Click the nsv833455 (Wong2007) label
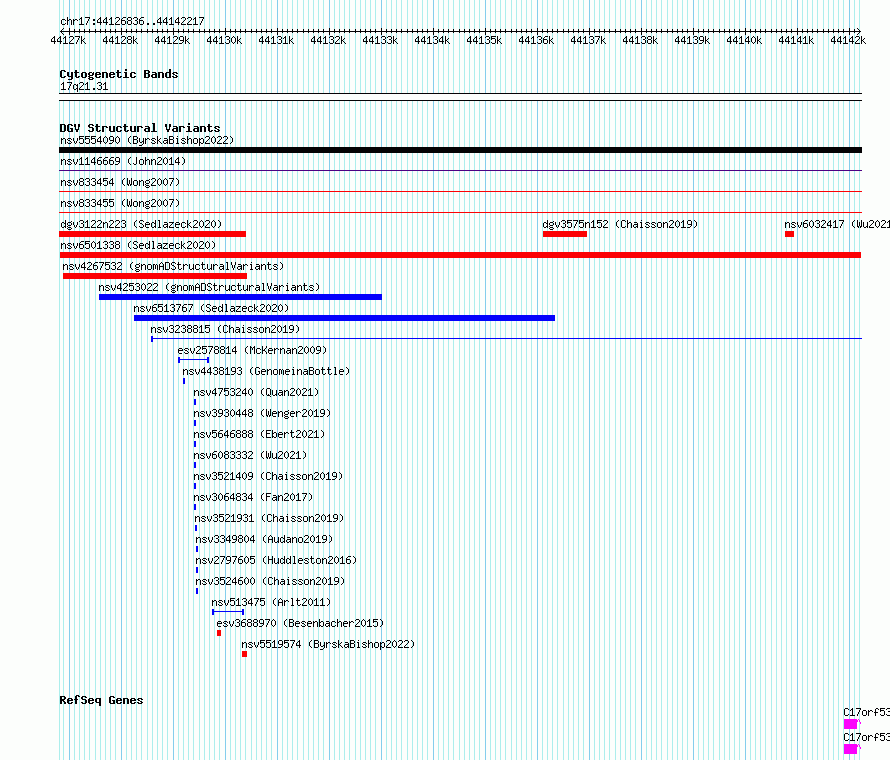 tap(120, 203)
